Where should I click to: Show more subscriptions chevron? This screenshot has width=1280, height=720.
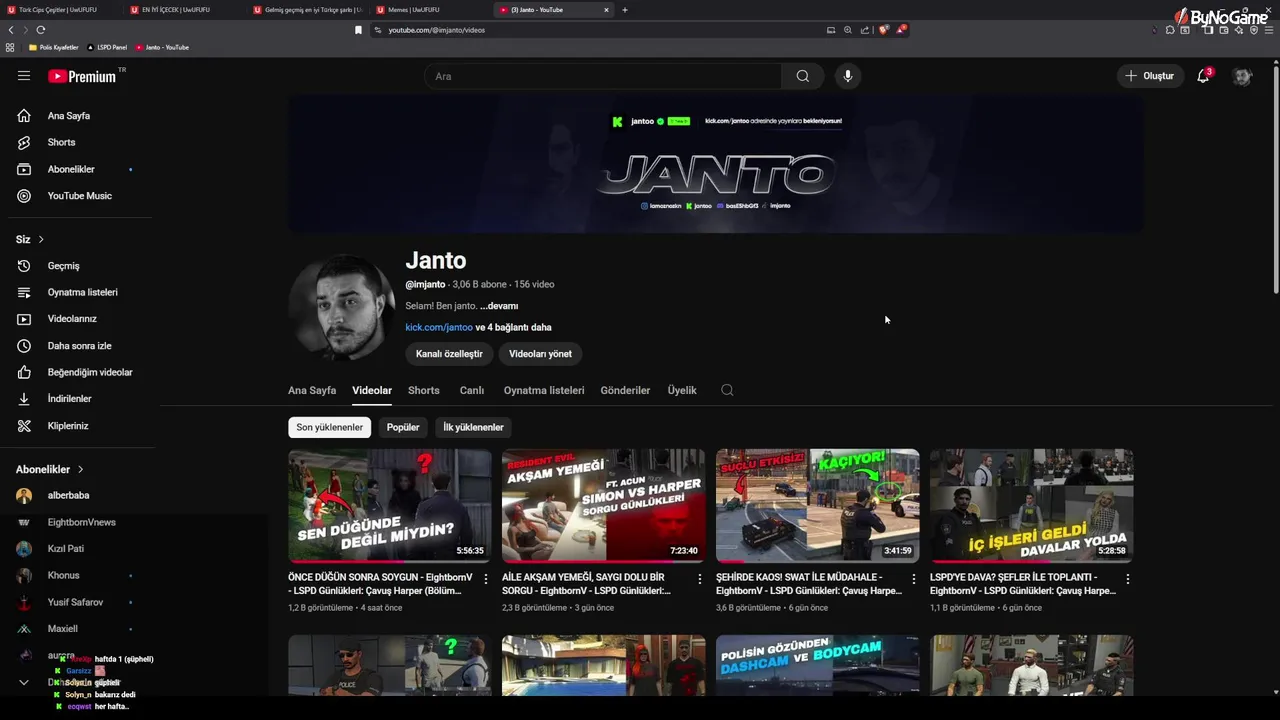coord(24,683)
